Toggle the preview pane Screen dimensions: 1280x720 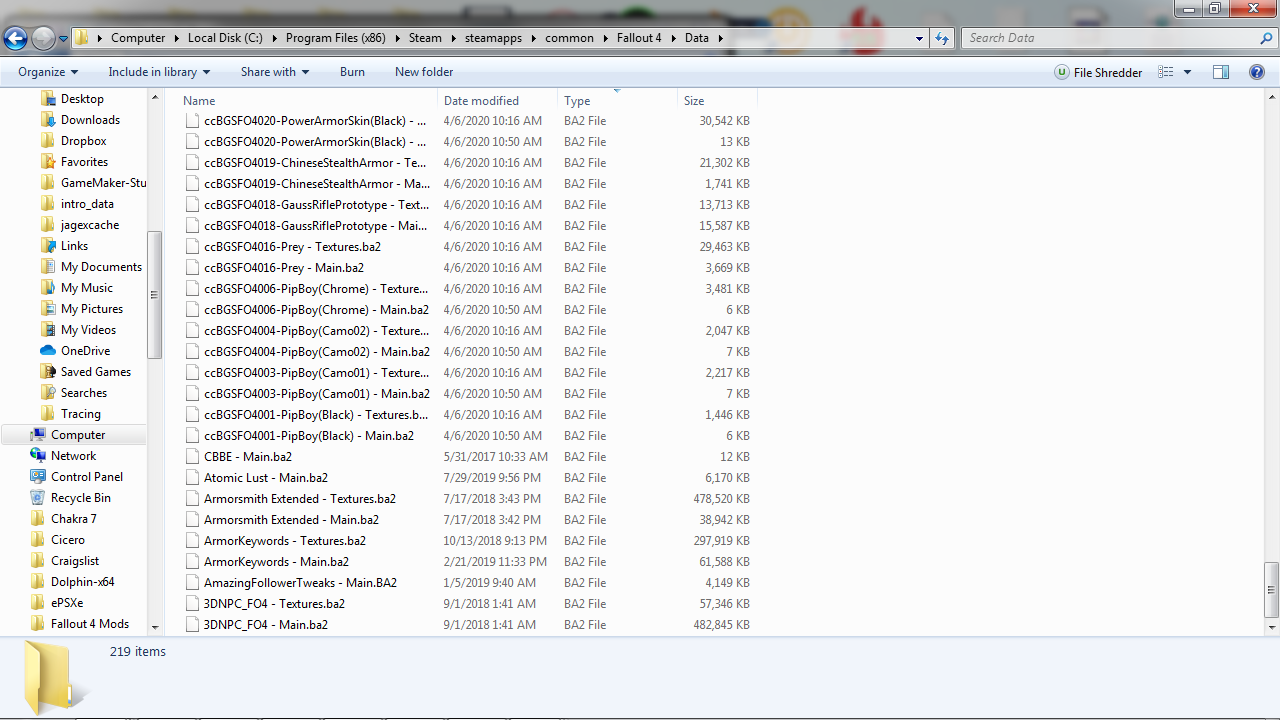point(1220,71)
